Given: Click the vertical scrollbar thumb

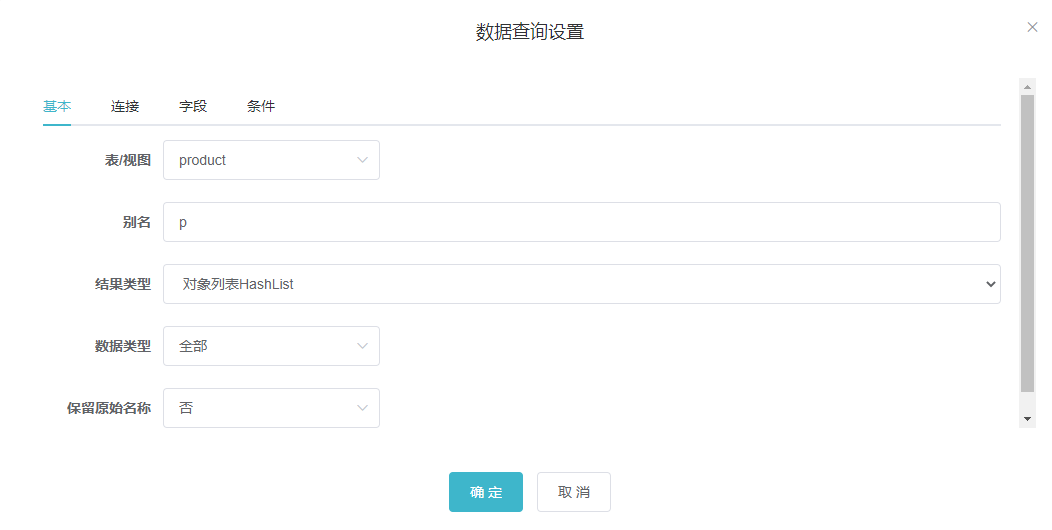Looking at the screenshot, I should (1027, 243).
